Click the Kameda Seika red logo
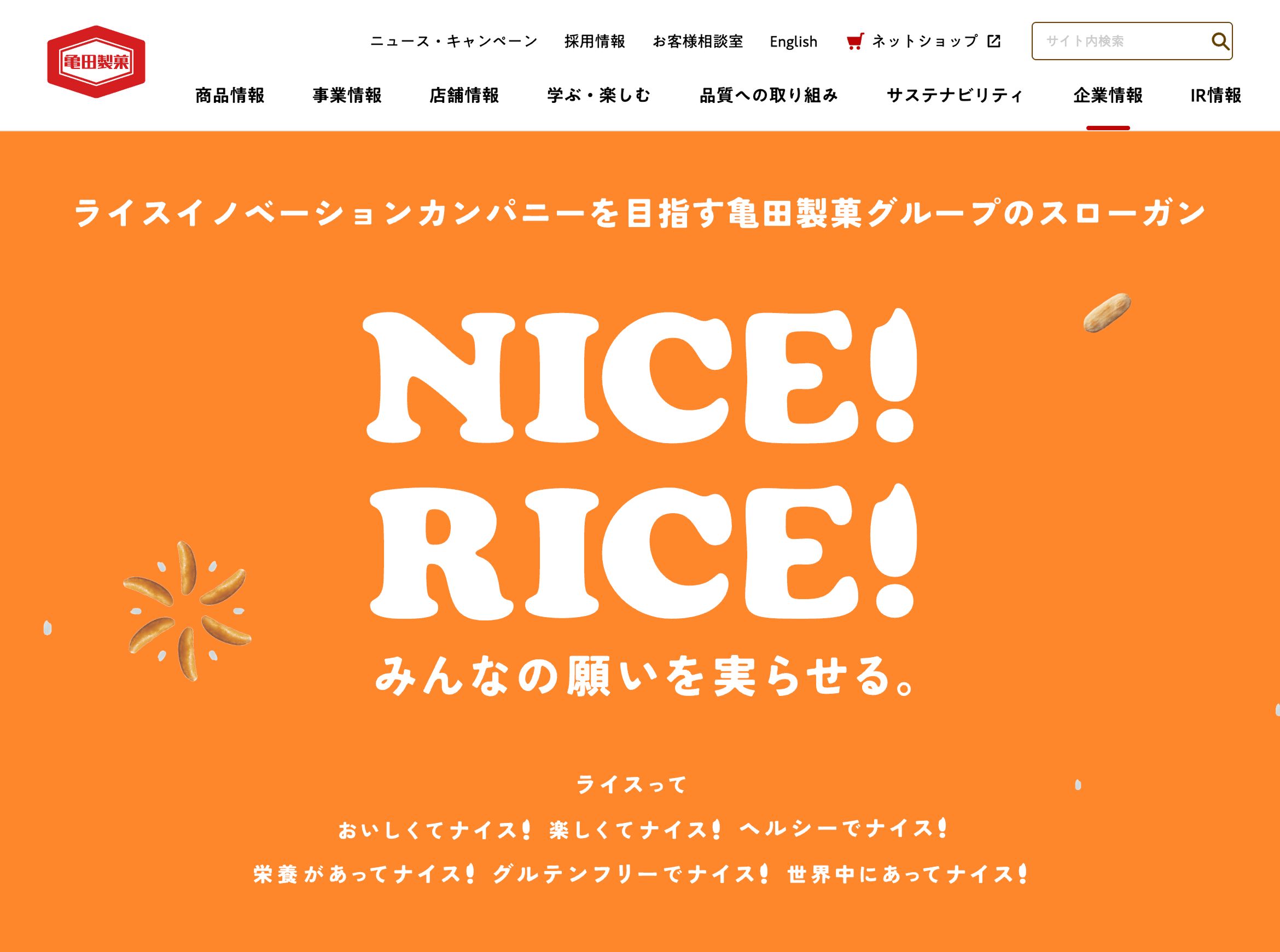This screenshot has width=1280, height=952. click(96, 62)
